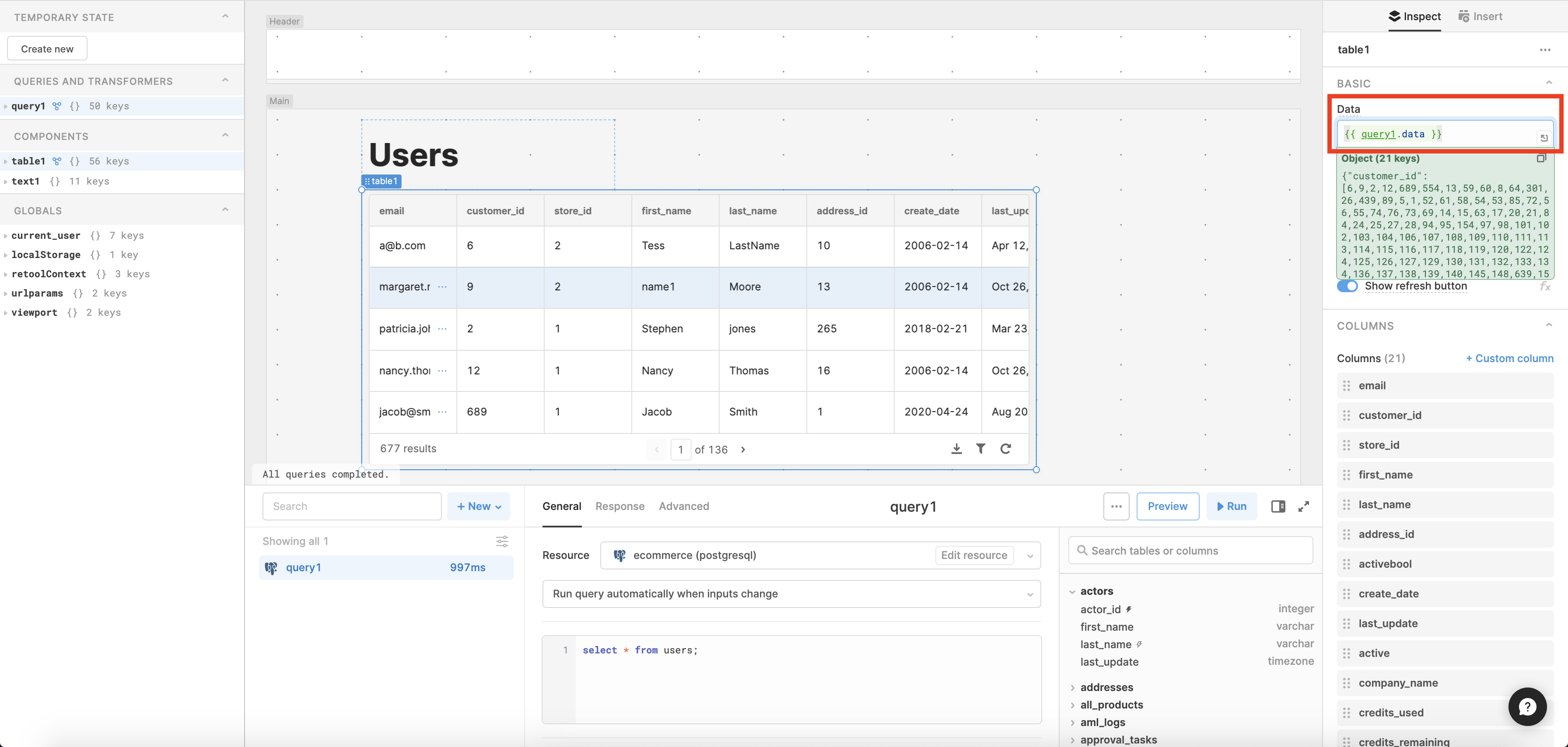This screenshot has height=747, width=1568.
Task: Go to next table page arrow
Action: [x=743, y=450]
